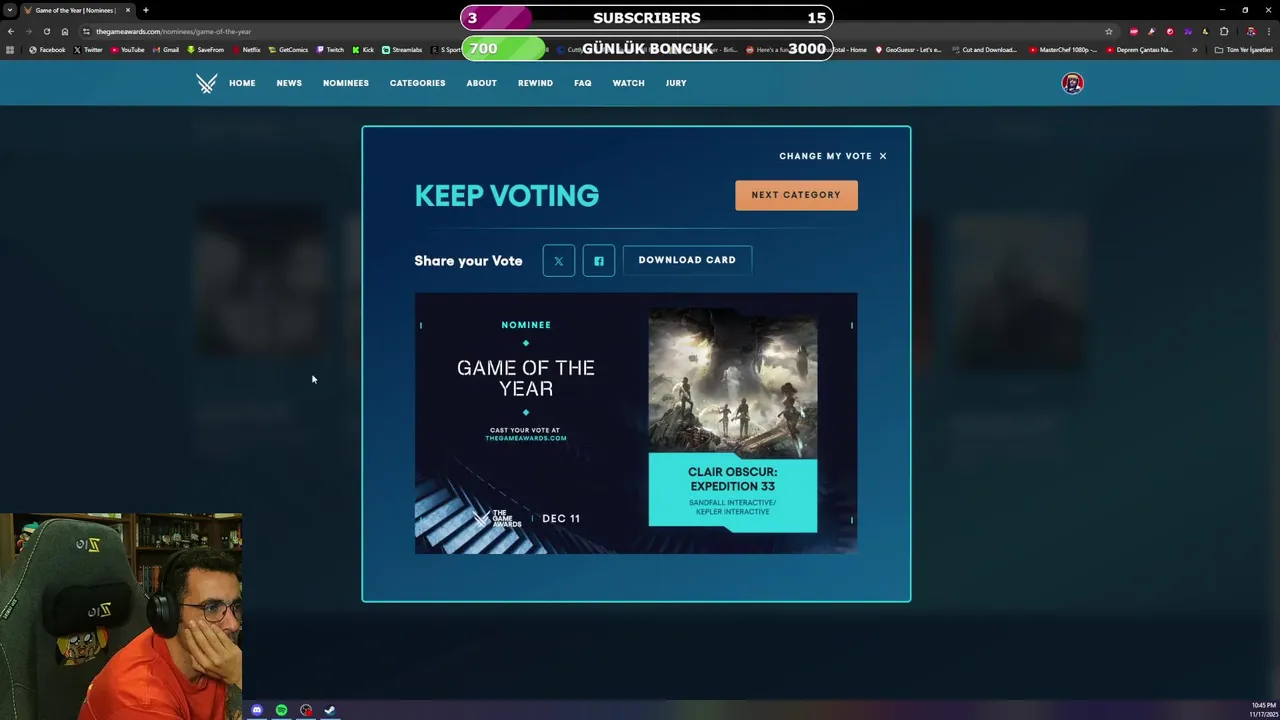Click the Clair Obscur vote card image

click(x=636, y=423)
